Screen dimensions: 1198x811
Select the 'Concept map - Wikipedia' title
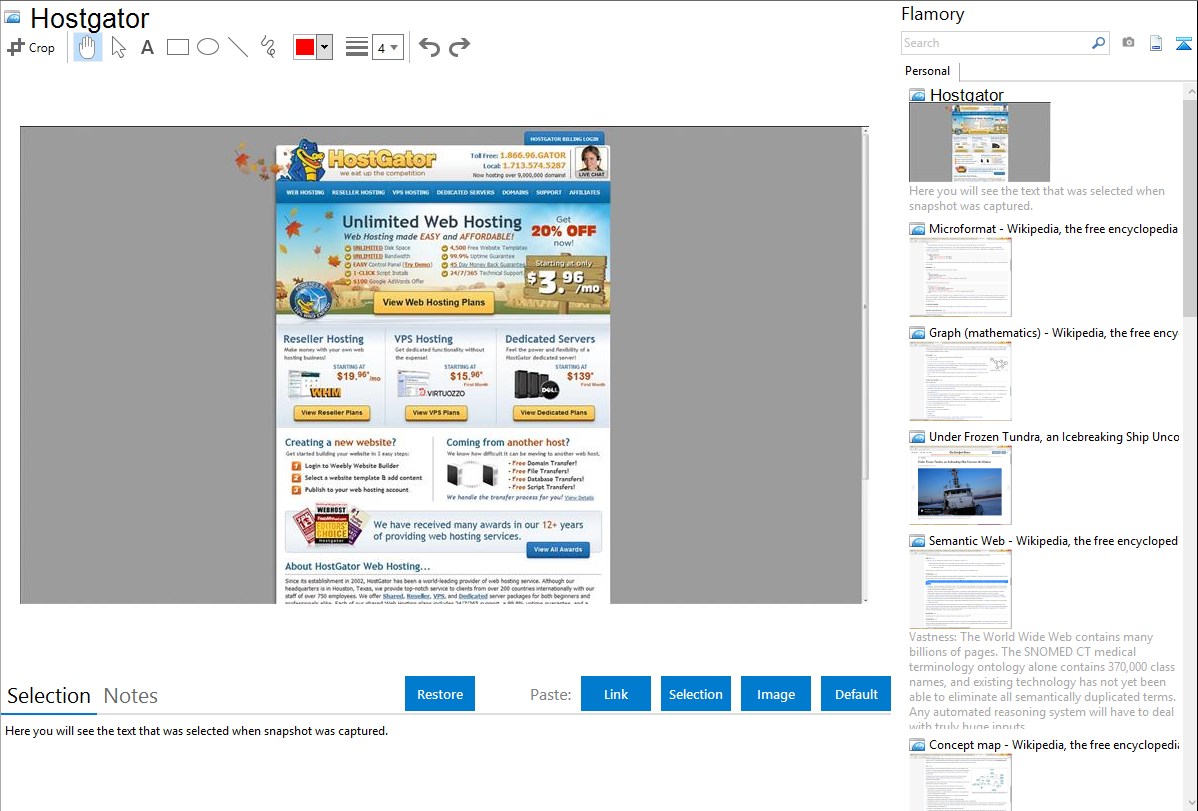click(x=1053, y=745)
